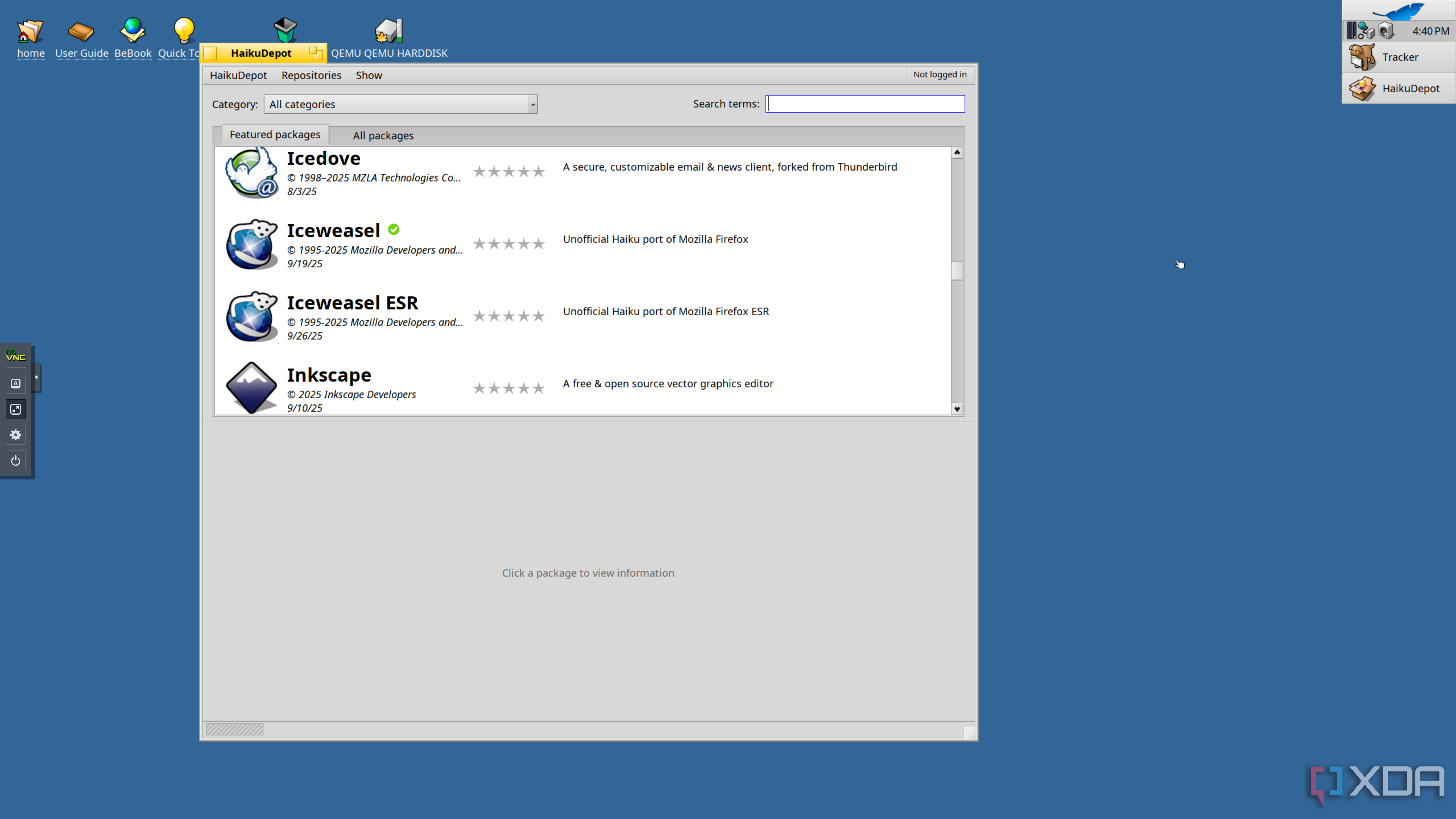Collapse the noVNC control bar handle
1456x819 pixels.
point(36,378)
